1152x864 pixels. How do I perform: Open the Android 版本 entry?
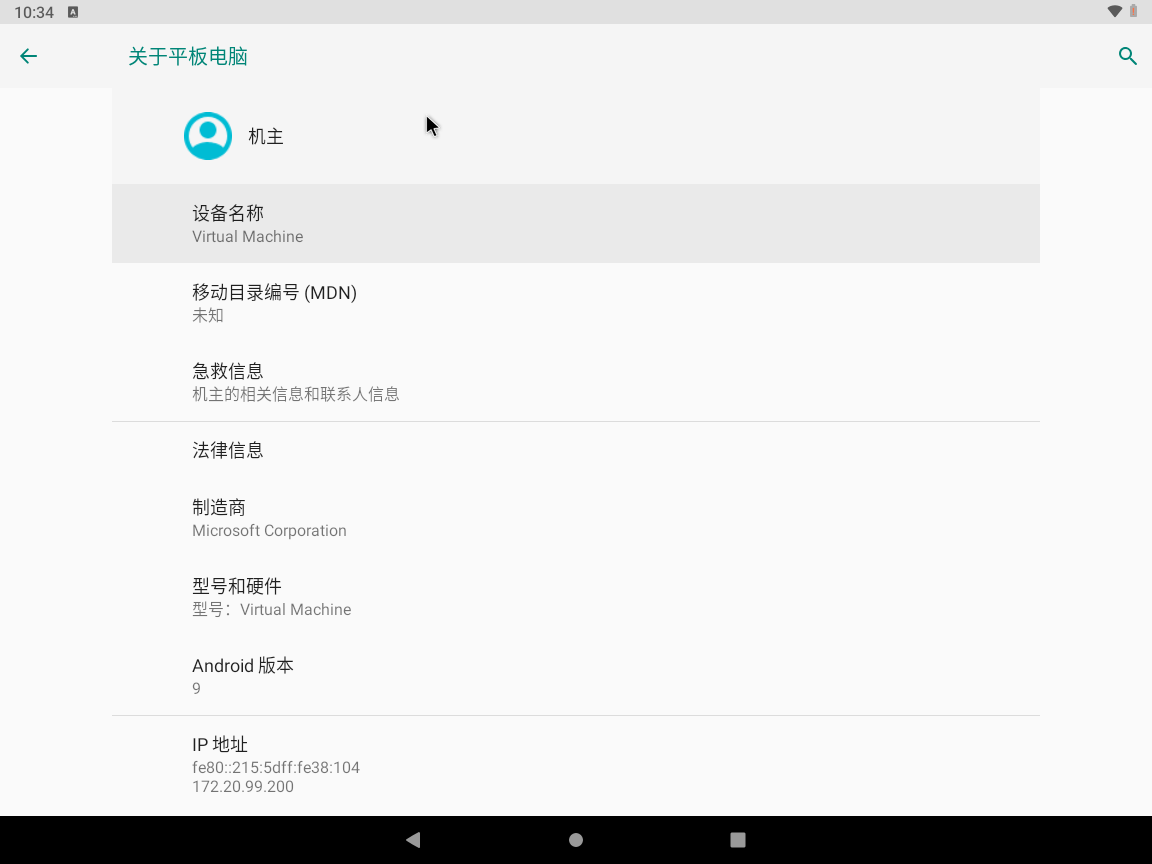[576, 676]
